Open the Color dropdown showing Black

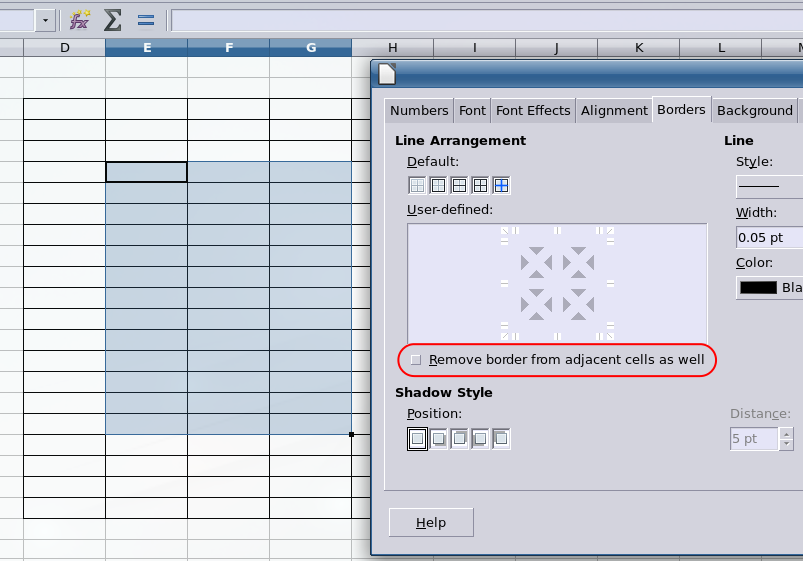tap(769, 288)
